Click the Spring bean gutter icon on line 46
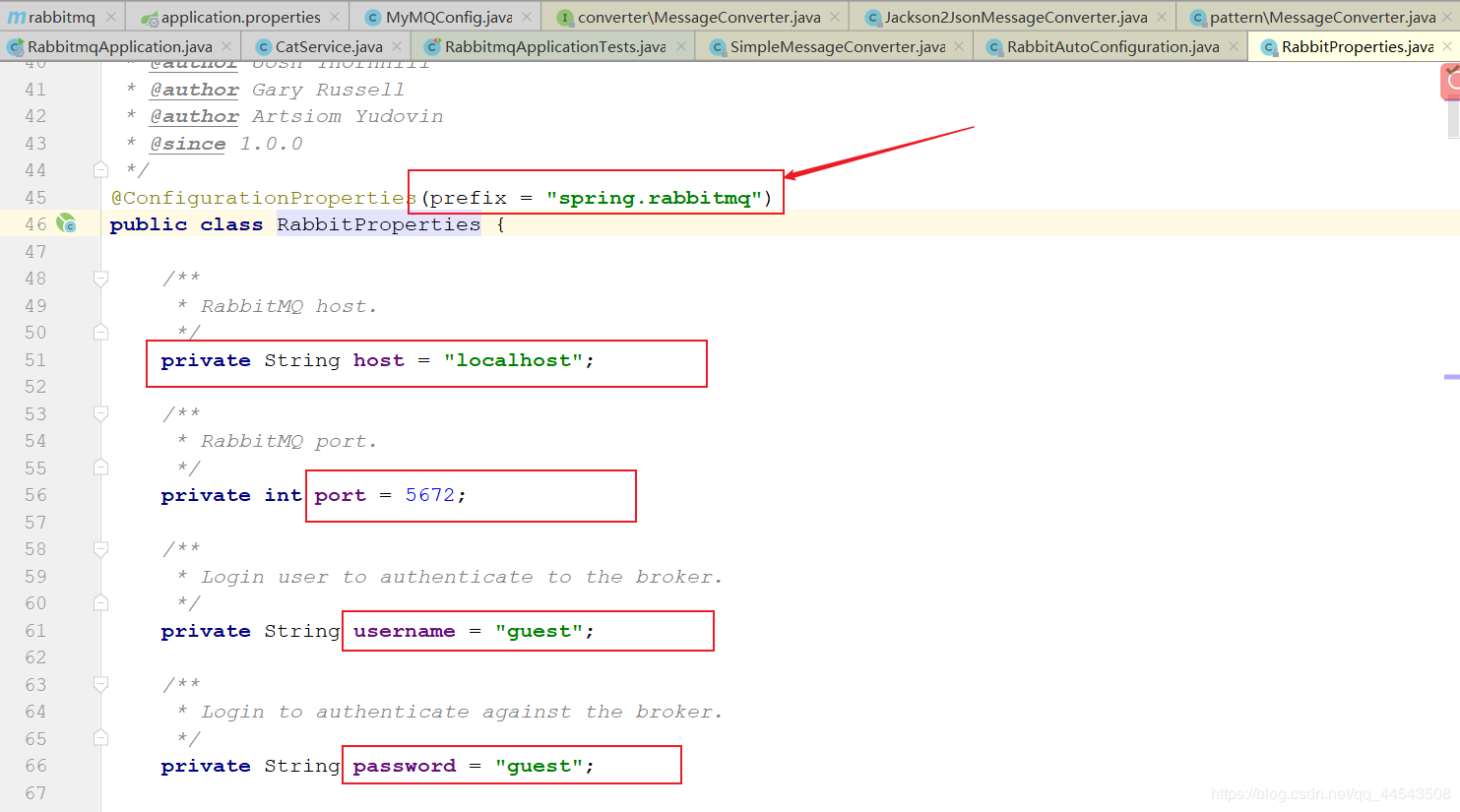The height and width of the screenshot is (812, 1460). 66,223
